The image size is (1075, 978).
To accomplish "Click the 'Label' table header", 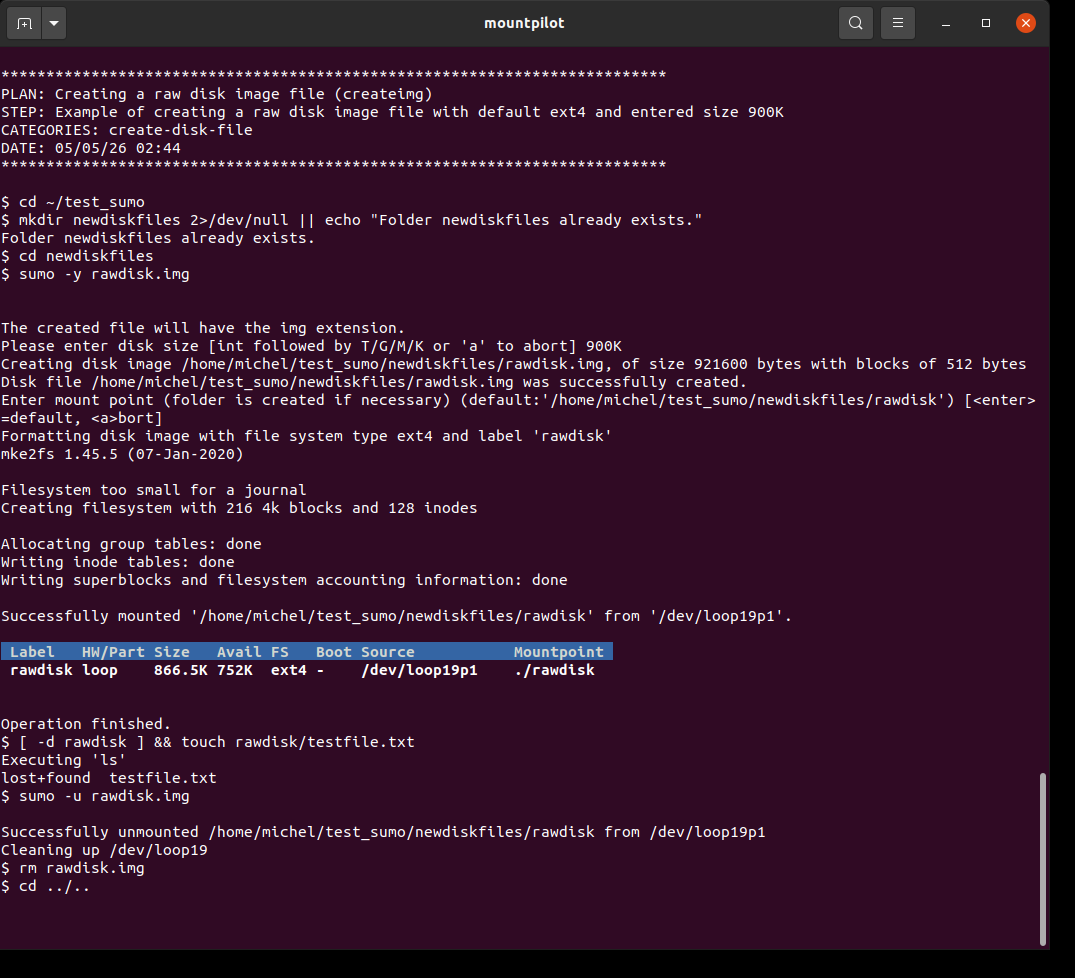I will (32, 652).
